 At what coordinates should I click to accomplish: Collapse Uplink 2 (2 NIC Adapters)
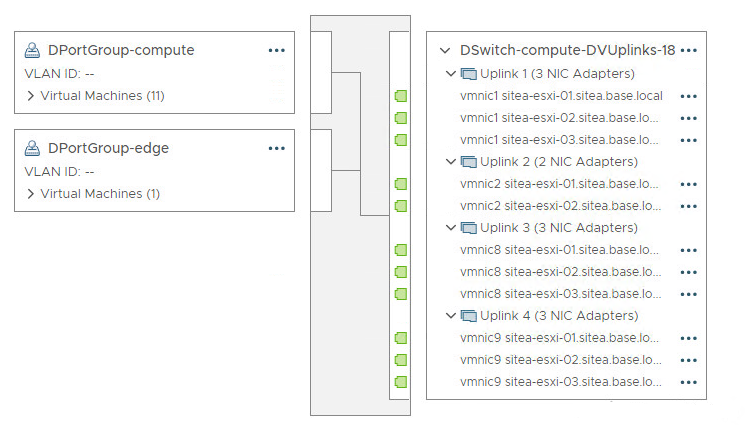coord(451,162)
